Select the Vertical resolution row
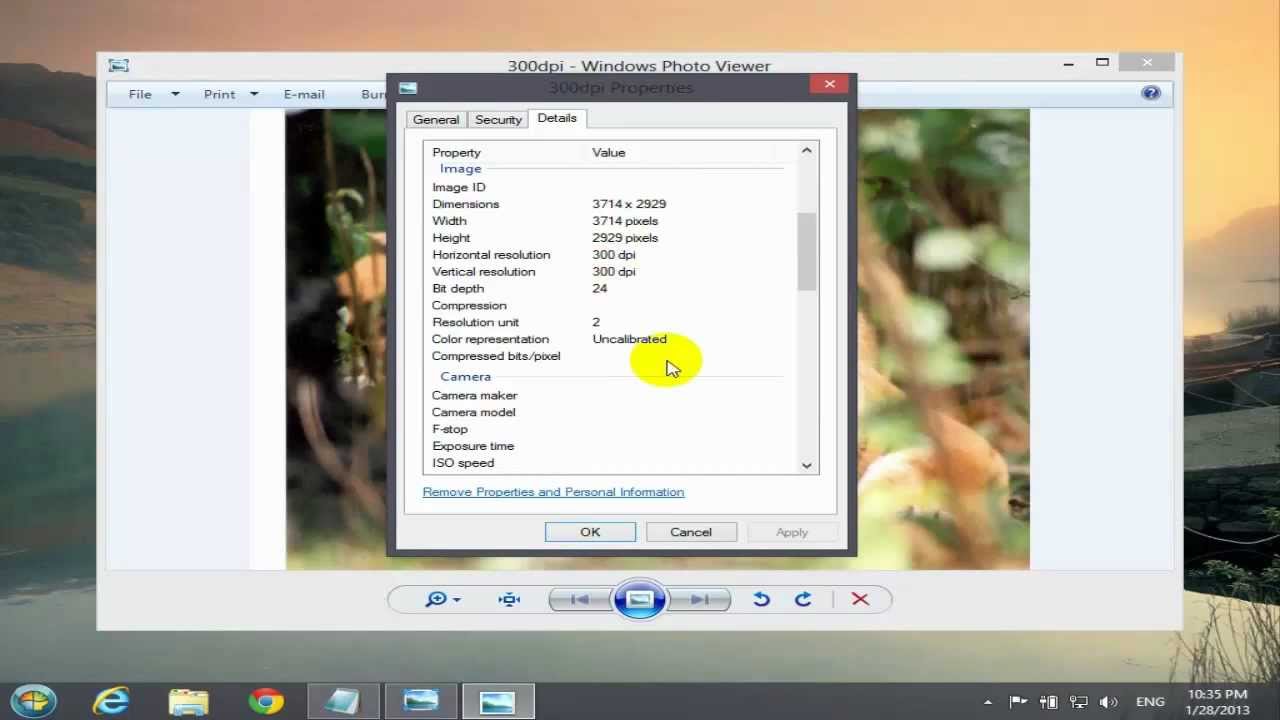The image size is (1280, 720). [x=609, y=272]
